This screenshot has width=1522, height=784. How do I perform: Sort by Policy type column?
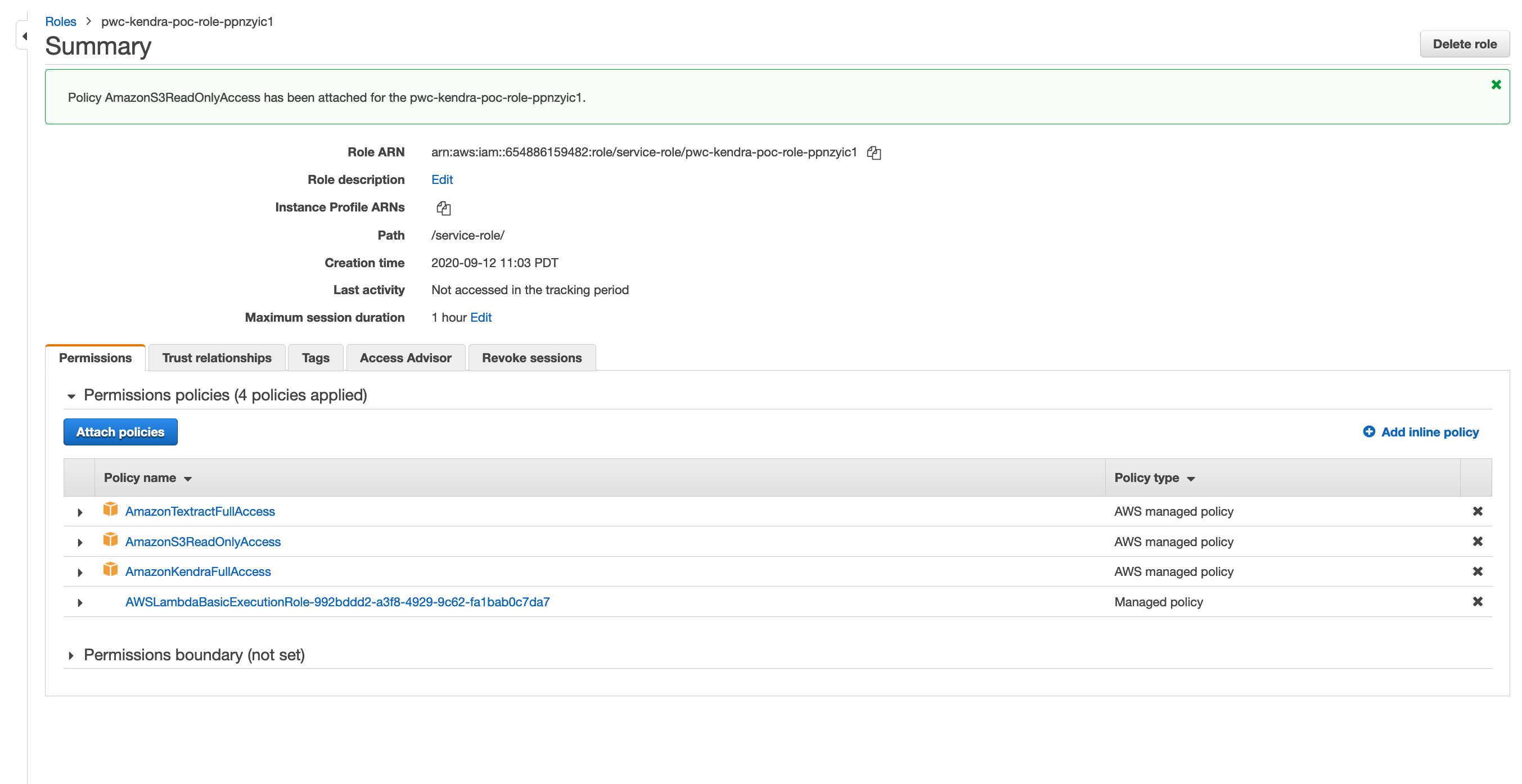(1155, 478)
